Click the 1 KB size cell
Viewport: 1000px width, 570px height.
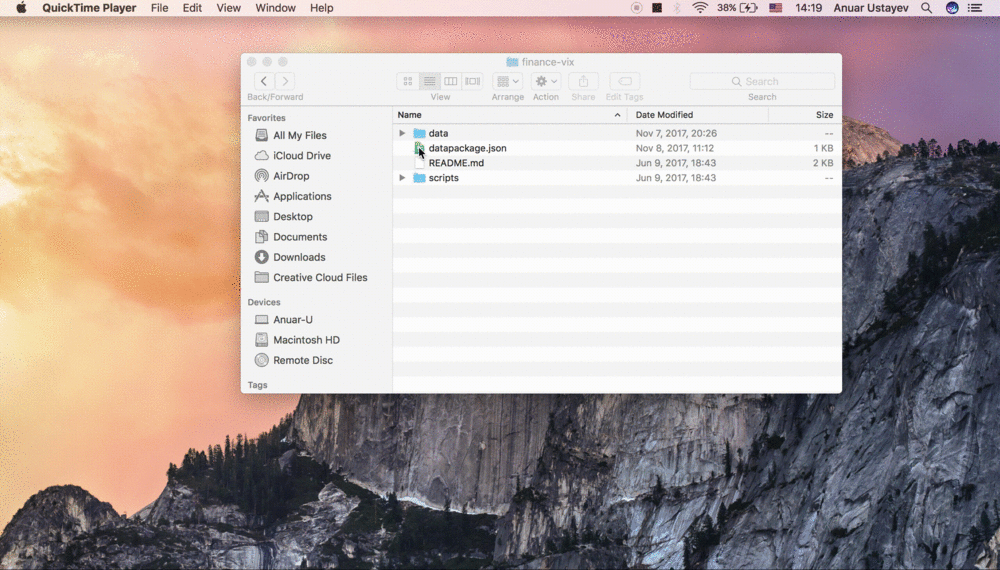(x=823, y=148)
